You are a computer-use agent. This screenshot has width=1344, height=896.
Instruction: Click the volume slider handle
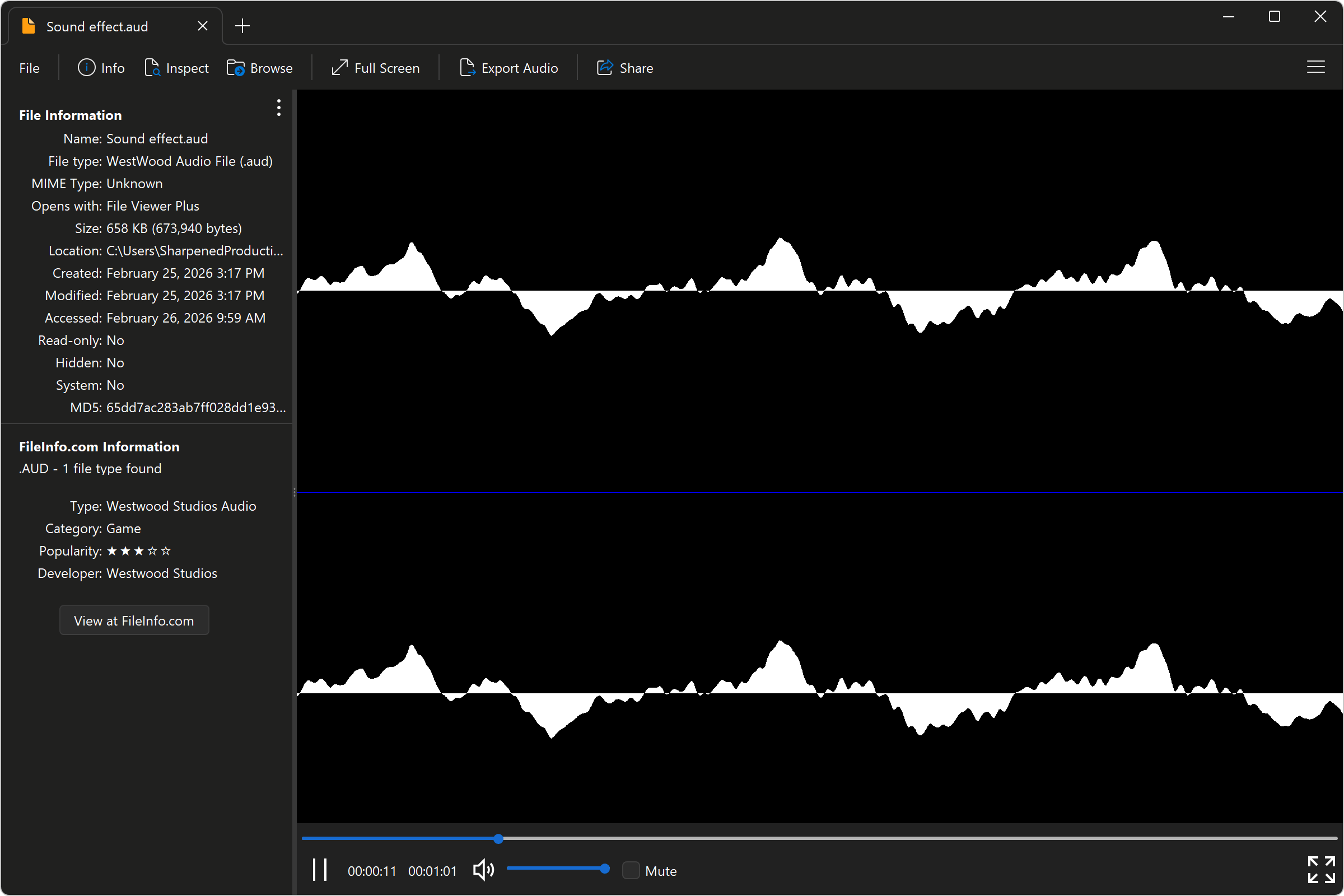[605, 869]
